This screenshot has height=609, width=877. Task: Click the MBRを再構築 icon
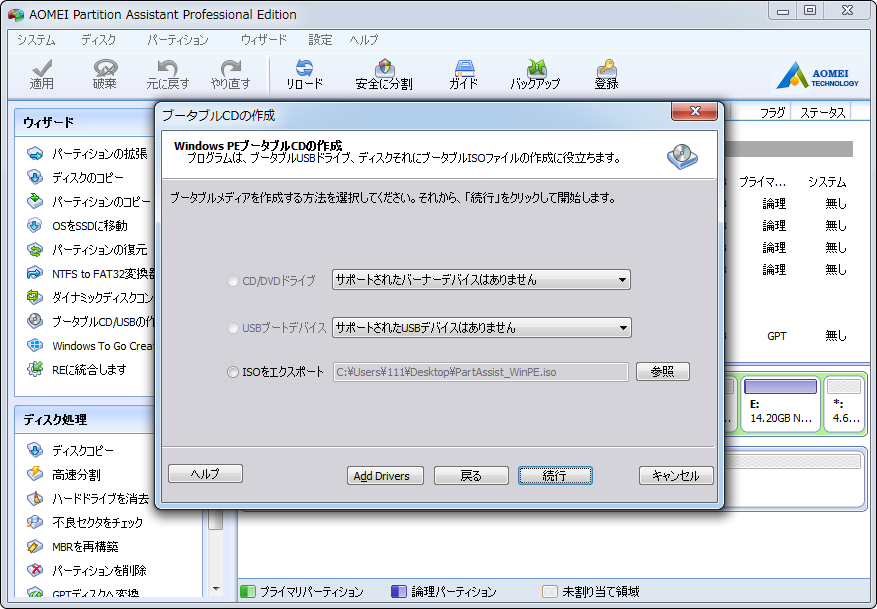click(x=35, y=546)
